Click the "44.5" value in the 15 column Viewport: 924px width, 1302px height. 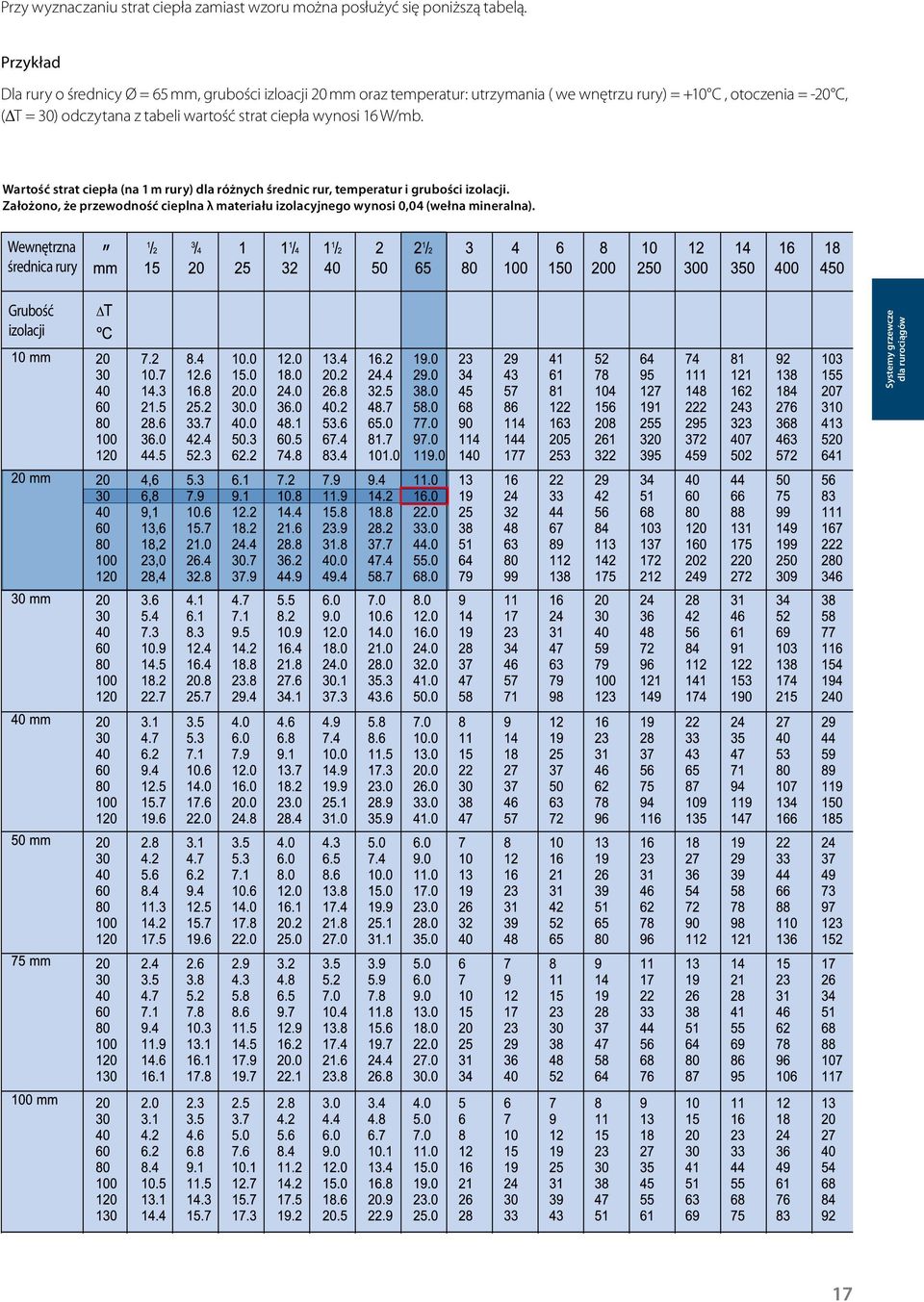point(153,456)
